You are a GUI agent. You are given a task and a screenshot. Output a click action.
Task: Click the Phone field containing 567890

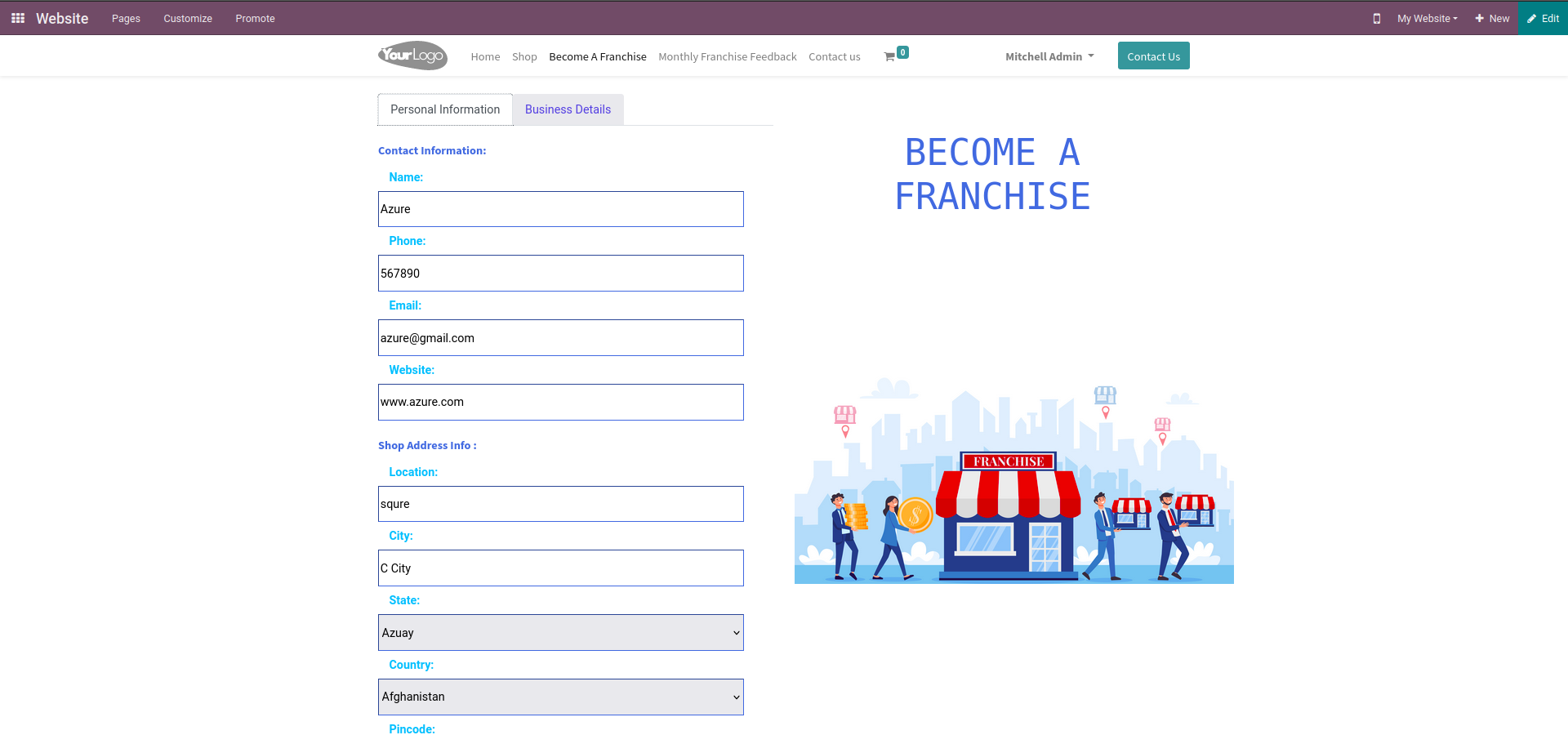tap(561, 274)
